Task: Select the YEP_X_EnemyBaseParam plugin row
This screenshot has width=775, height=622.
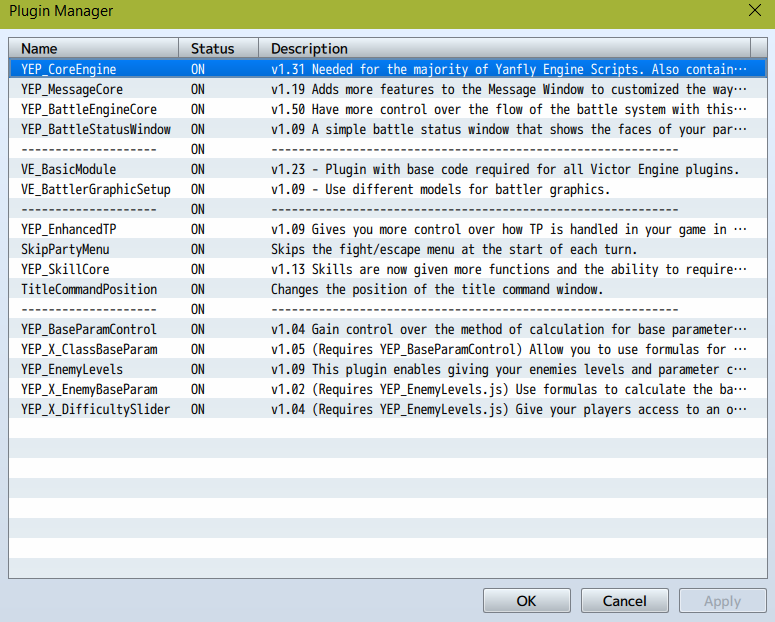Action: 388,390
